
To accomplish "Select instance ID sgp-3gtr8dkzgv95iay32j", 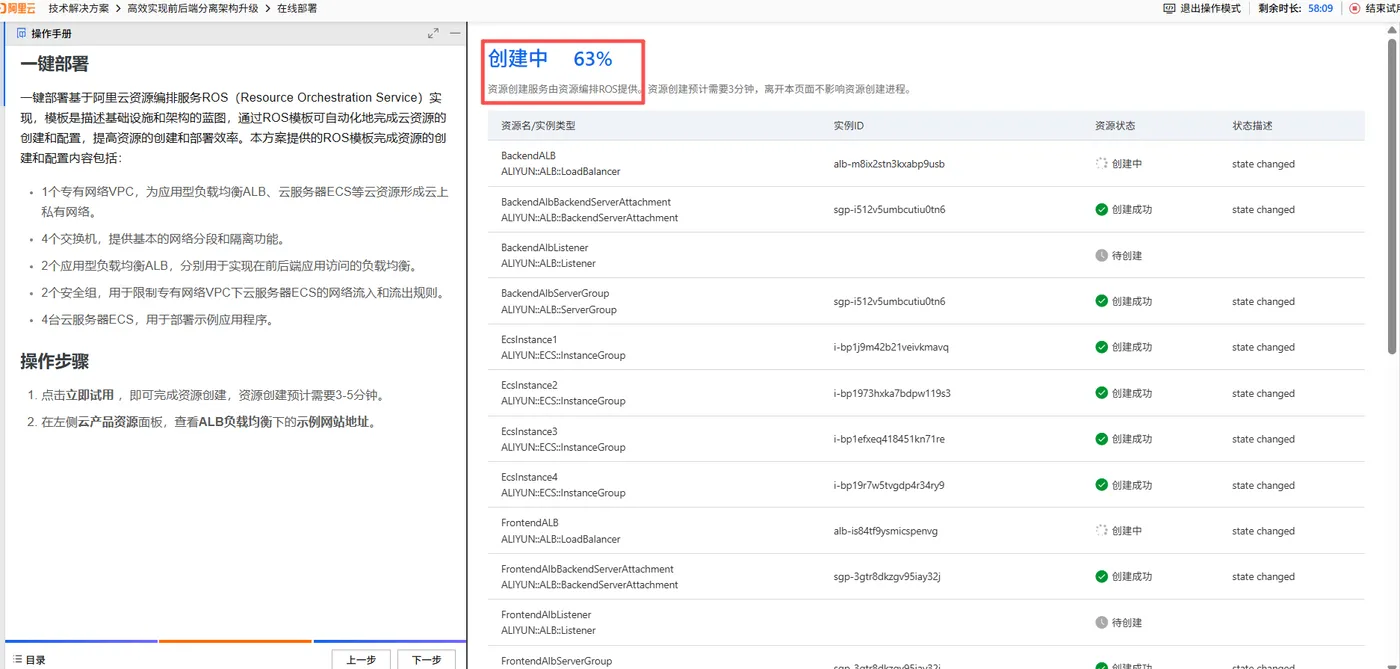I will click(x=887, y=577).
